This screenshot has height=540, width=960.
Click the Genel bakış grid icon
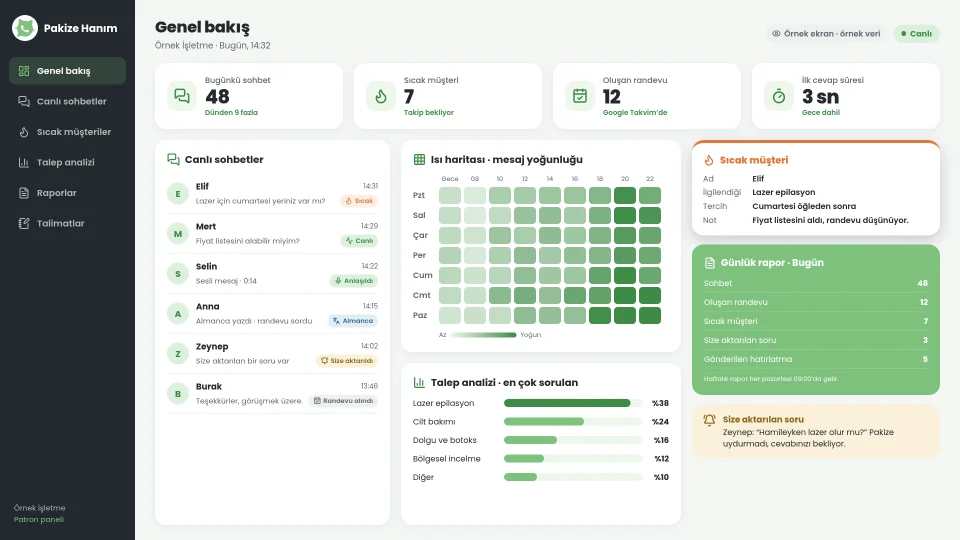[x=24, y=71]
